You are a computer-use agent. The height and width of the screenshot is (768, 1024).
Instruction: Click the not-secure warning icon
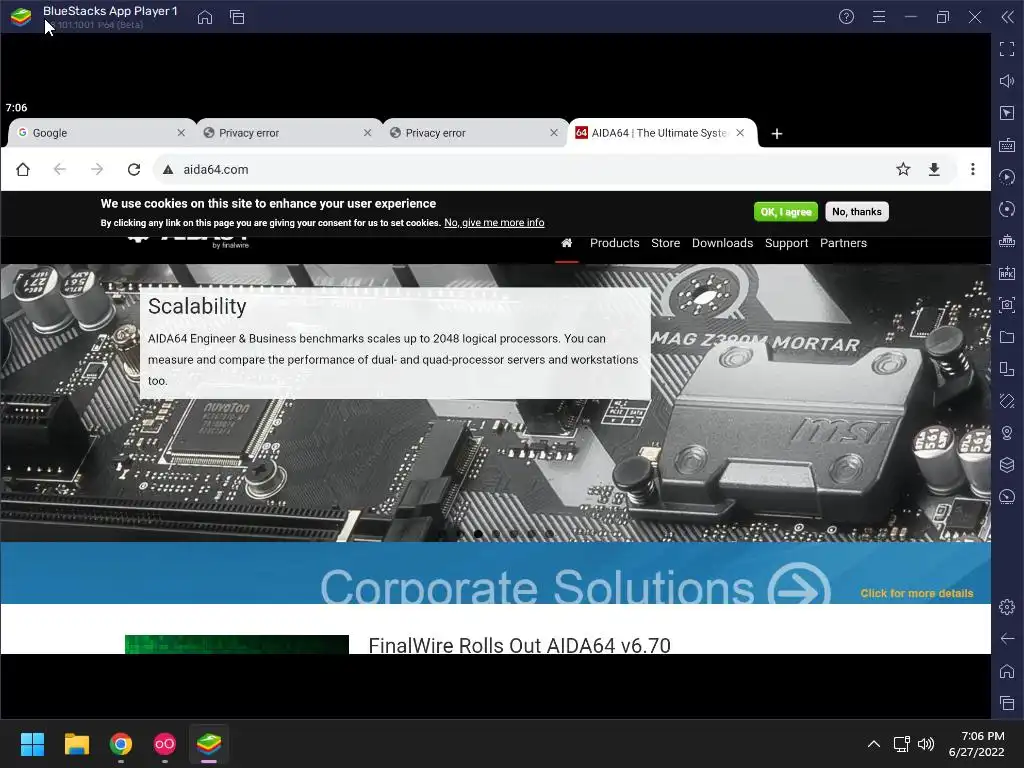(168, 169)
